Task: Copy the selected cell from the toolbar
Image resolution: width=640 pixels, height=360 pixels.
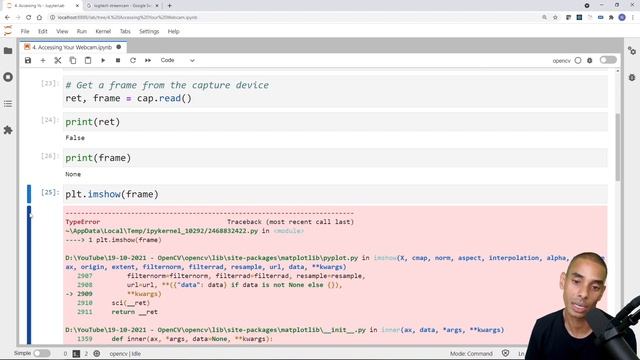Action: coord(73,60)
